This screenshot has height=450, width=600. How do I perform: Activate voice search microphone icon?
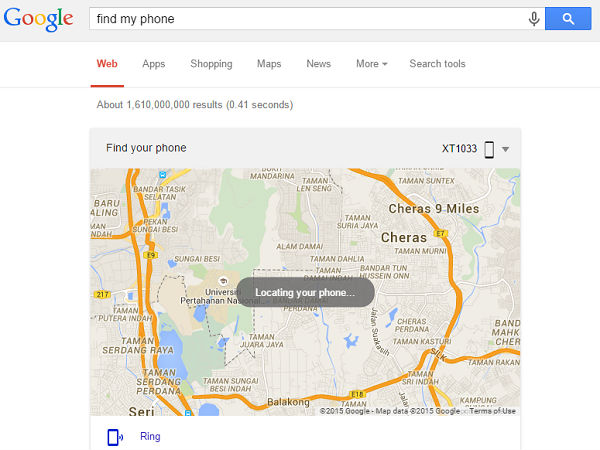pos(534,18)
